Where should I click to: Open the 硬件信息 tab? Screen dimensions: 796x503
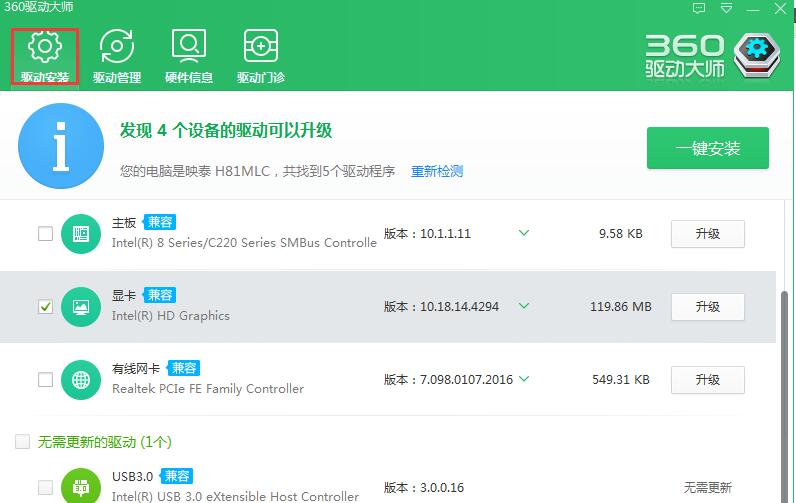[x=189, y=56]
